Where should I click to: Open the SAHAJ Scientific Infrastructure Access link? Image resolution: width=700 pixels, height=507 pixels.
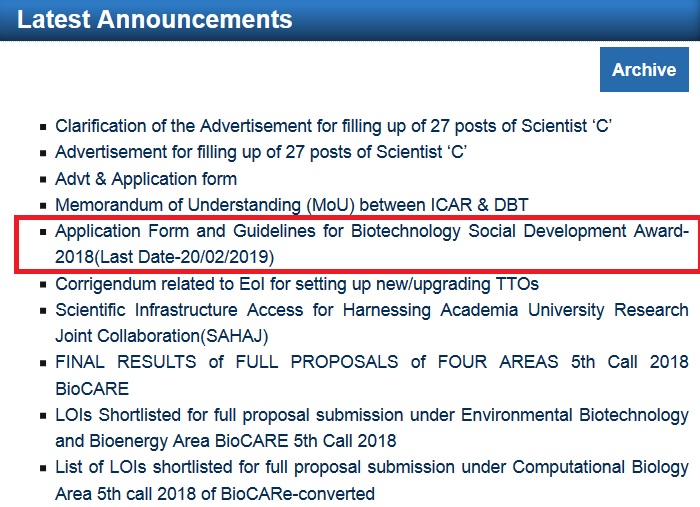372,323
